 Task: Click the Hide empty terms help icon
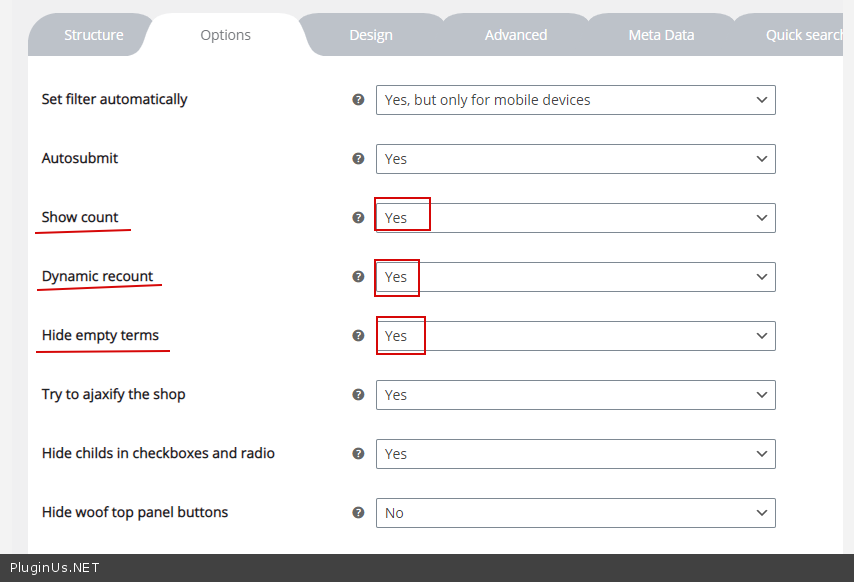point(358,336)
